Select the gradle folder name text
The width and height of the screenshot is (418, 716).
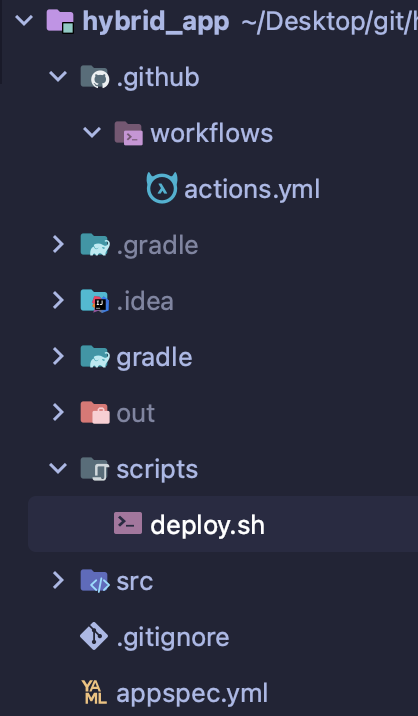154,358
